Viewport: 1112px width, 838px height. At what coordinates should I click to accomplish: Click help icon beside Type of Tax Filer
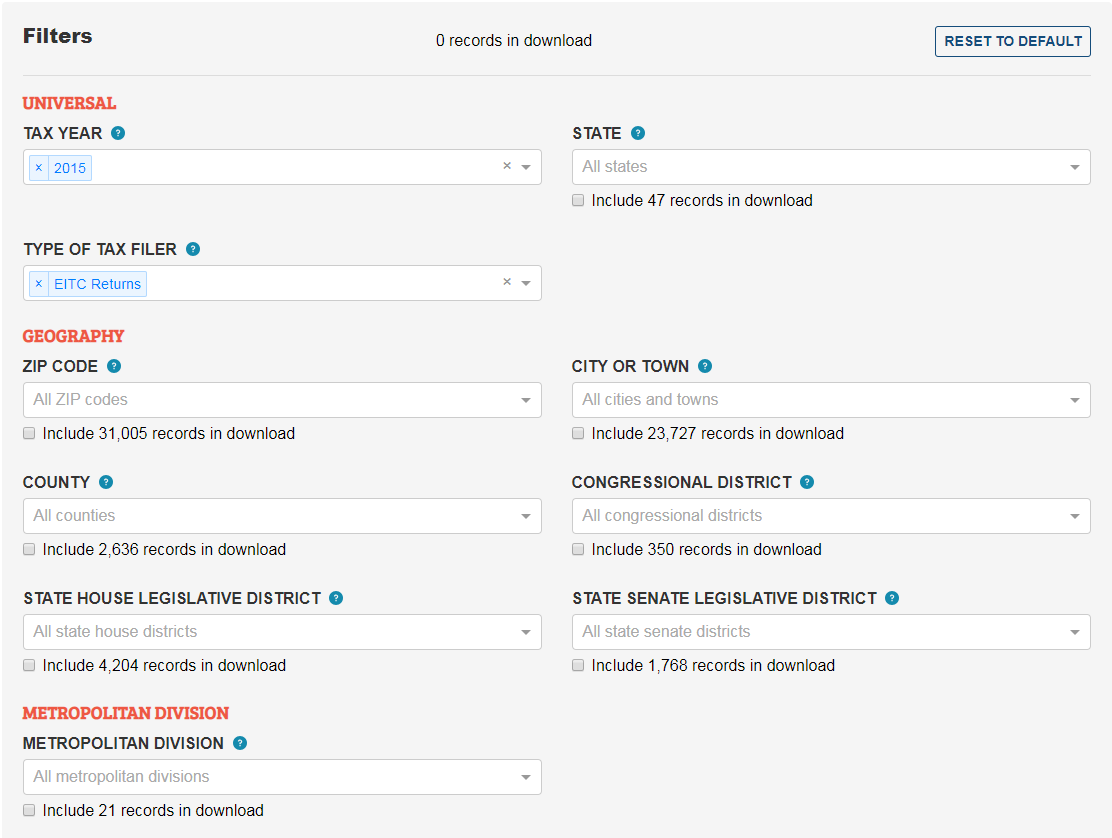(x=193, y=249)
